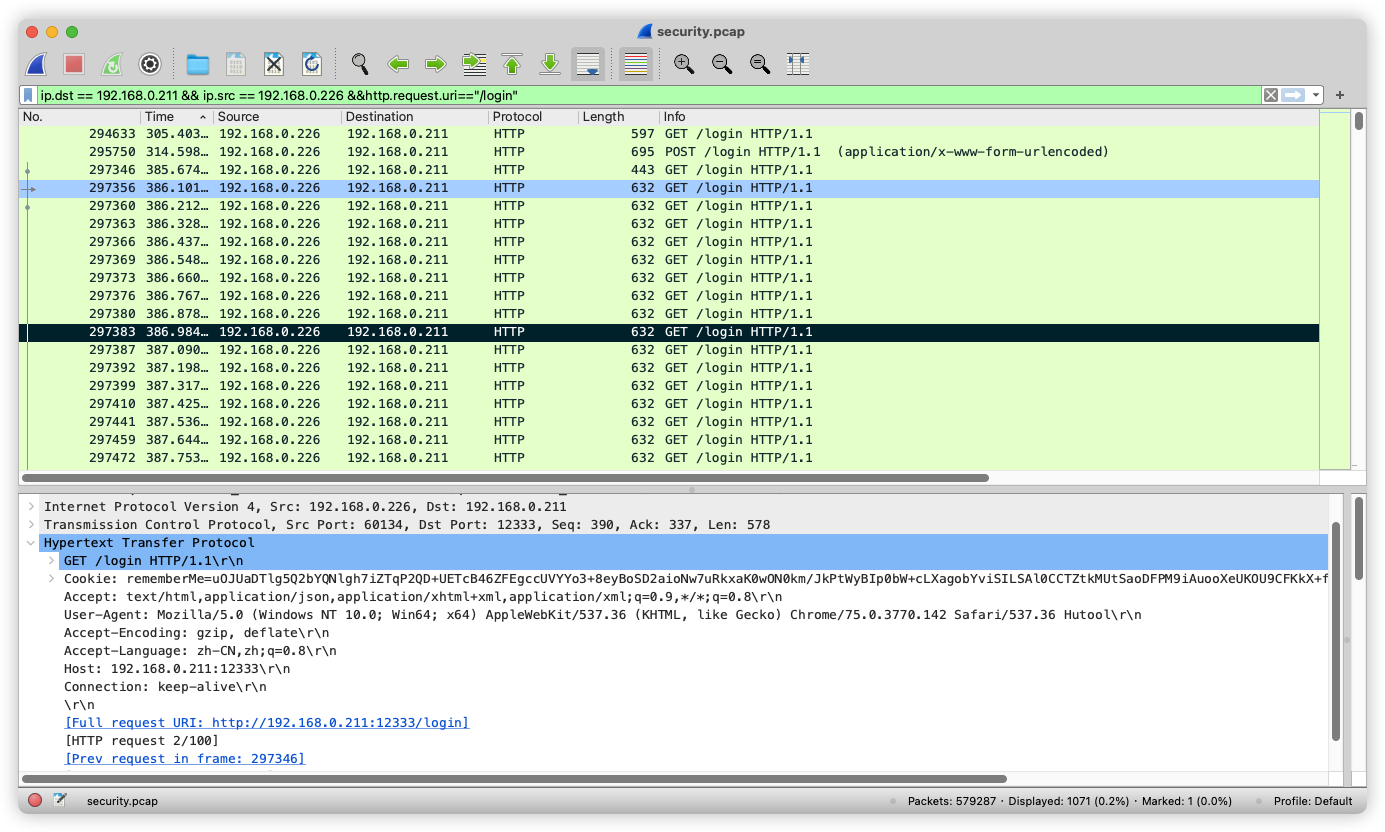This screenshot has width=1385, height=832.
Task: Open display filter bookmarks
Action: pos(29,95)
